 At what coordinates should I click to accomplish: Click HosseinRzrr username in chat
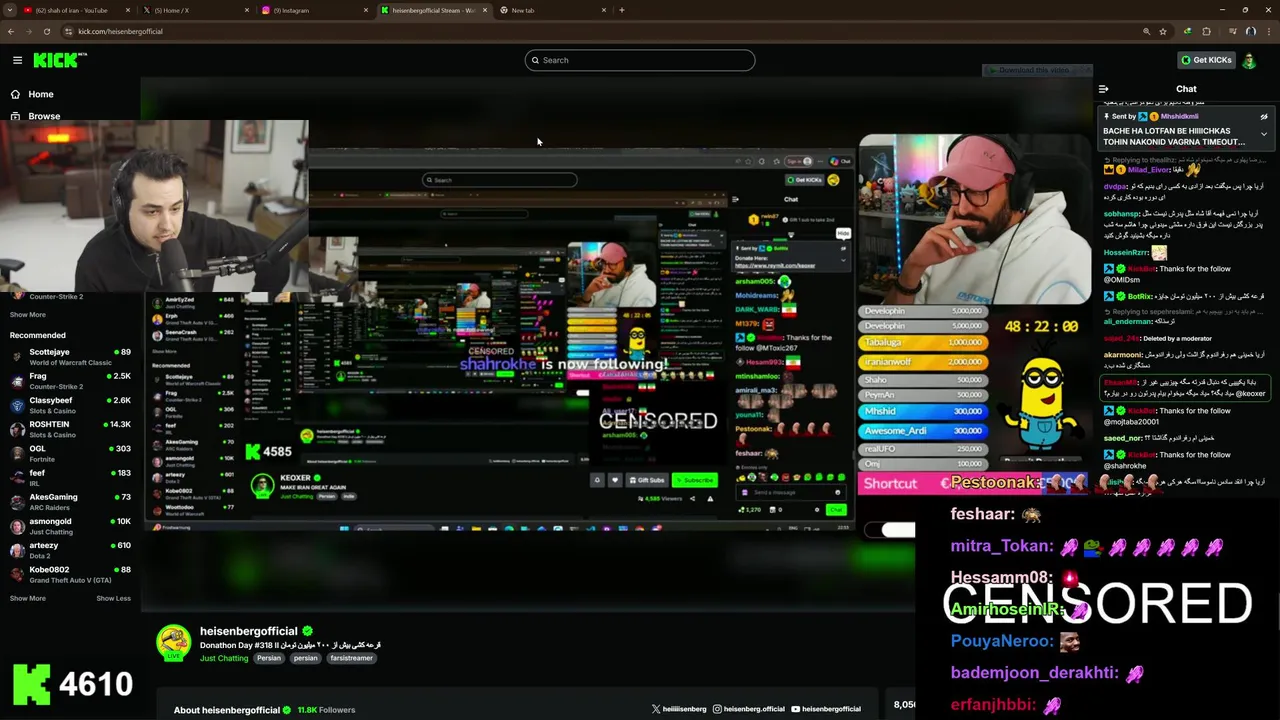pos(1126,253)
